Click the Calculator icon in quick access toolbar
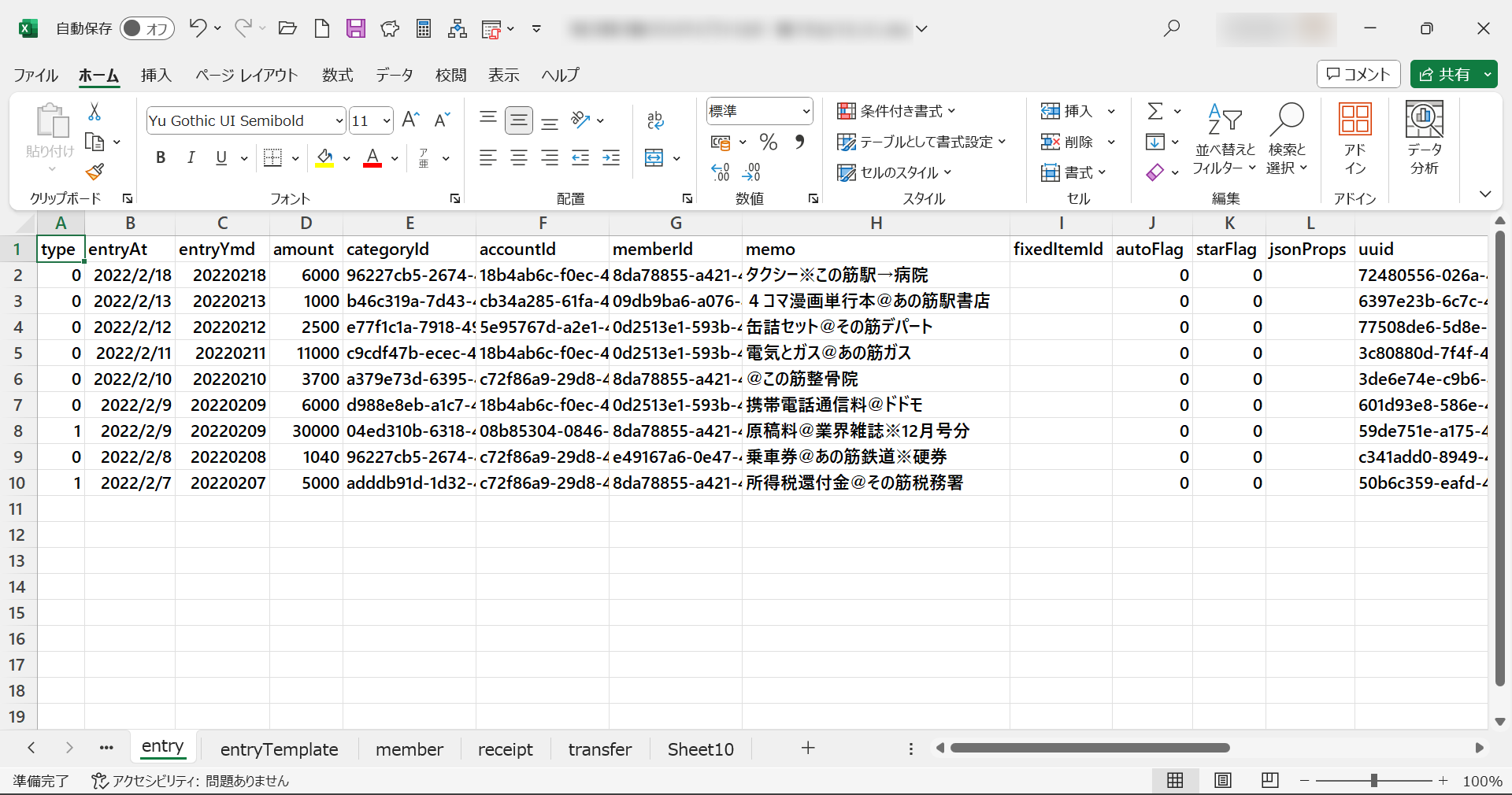Image resolution: width=1512 pixels, height=795 pixels. [x=424, y=28]
